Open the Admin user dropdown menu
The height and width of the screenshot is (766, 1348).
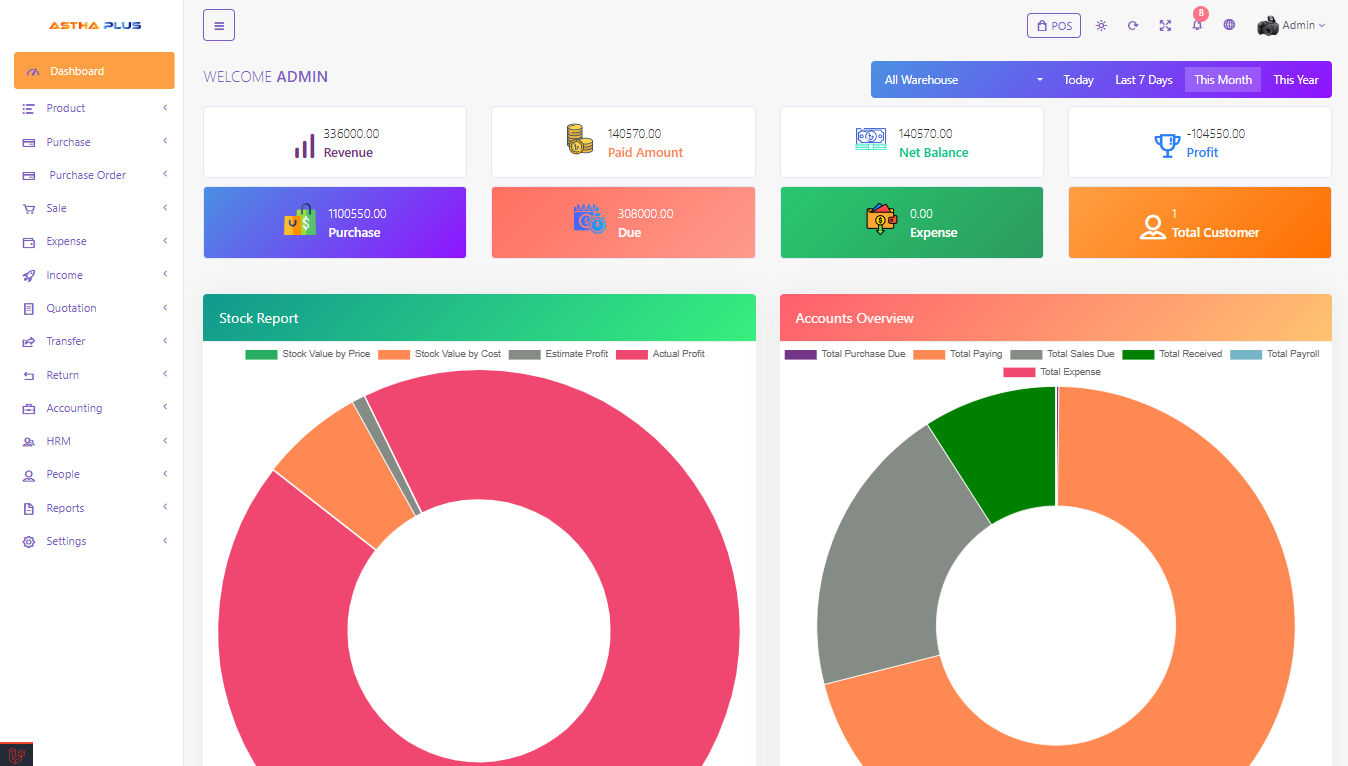point(1292,26)
